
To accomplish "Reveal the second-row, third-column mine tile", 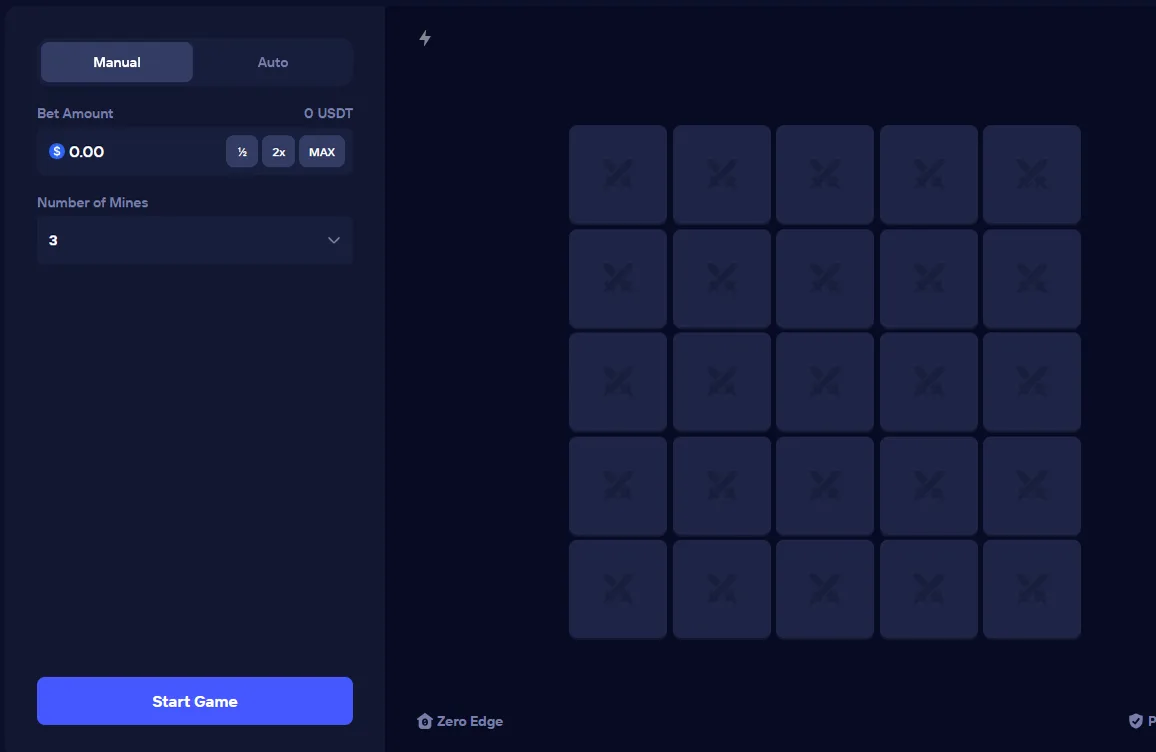I will click(825, 278).
